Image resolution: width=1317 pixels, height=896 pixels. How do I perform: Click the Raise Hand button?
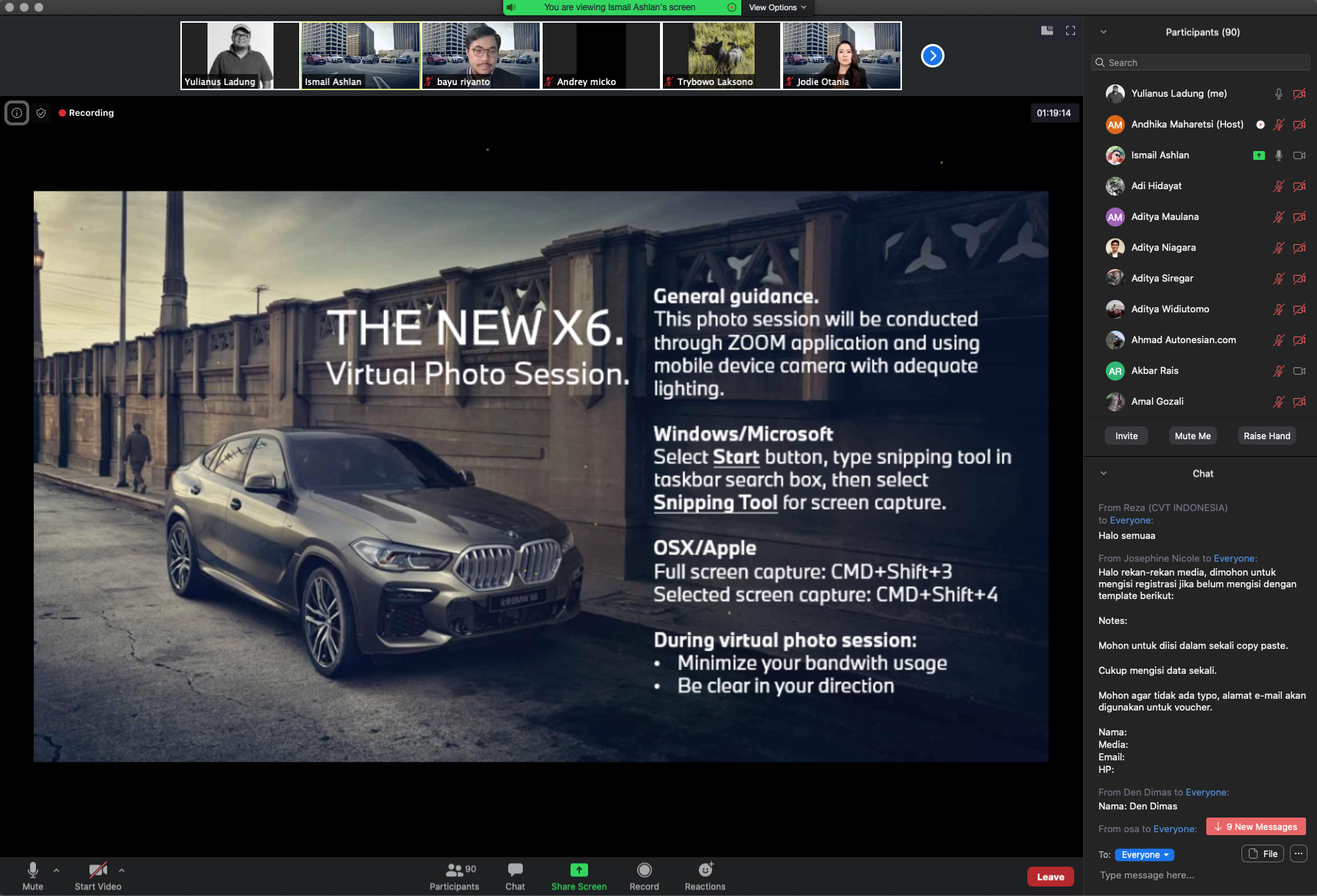(1266, 436)
